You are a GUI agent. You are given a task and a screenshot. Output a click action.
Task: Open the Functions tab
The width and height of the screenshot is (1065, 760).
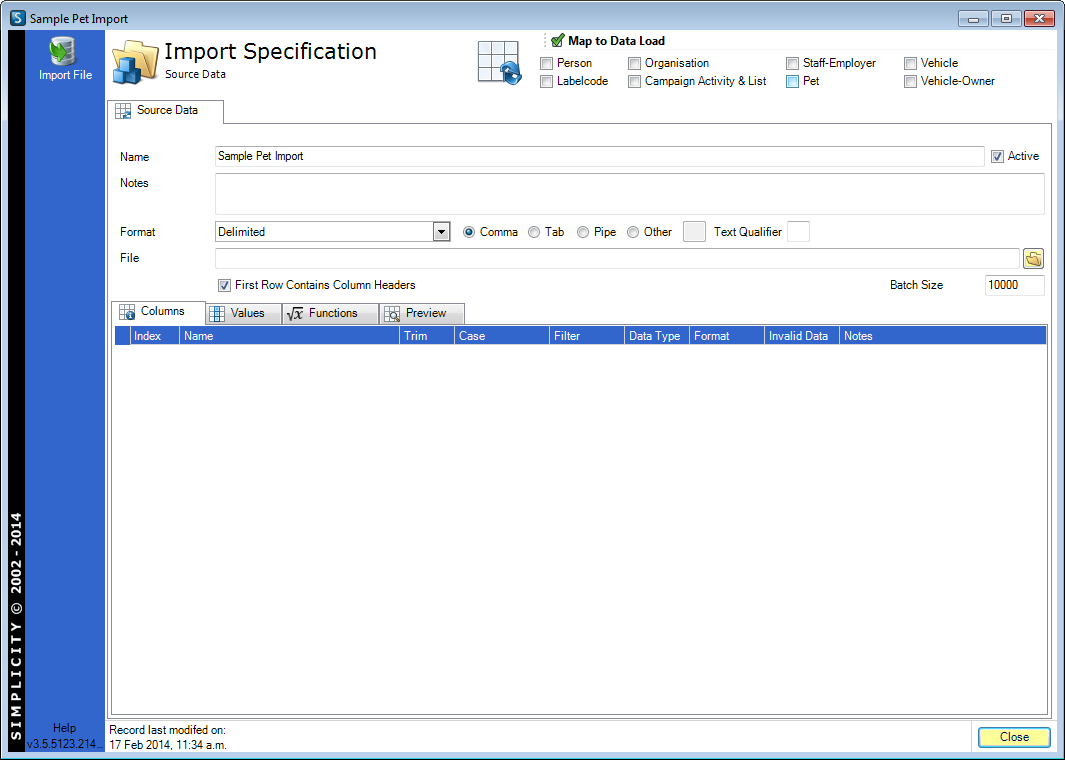(x=330, y=313)
